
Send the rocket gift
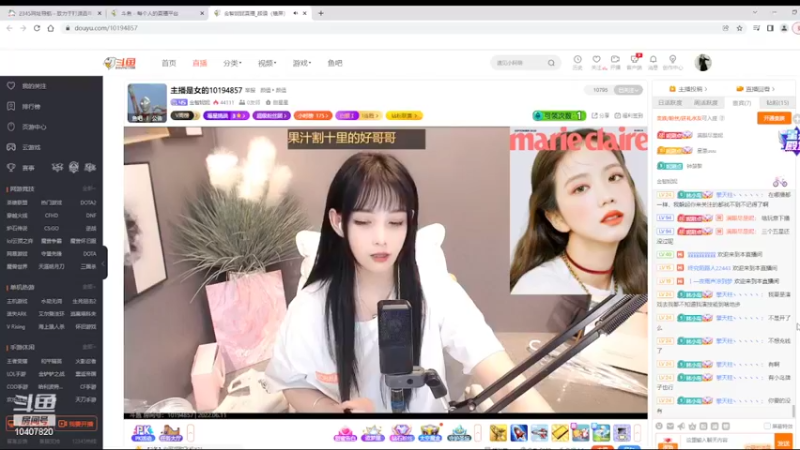[x=518, y=433]
